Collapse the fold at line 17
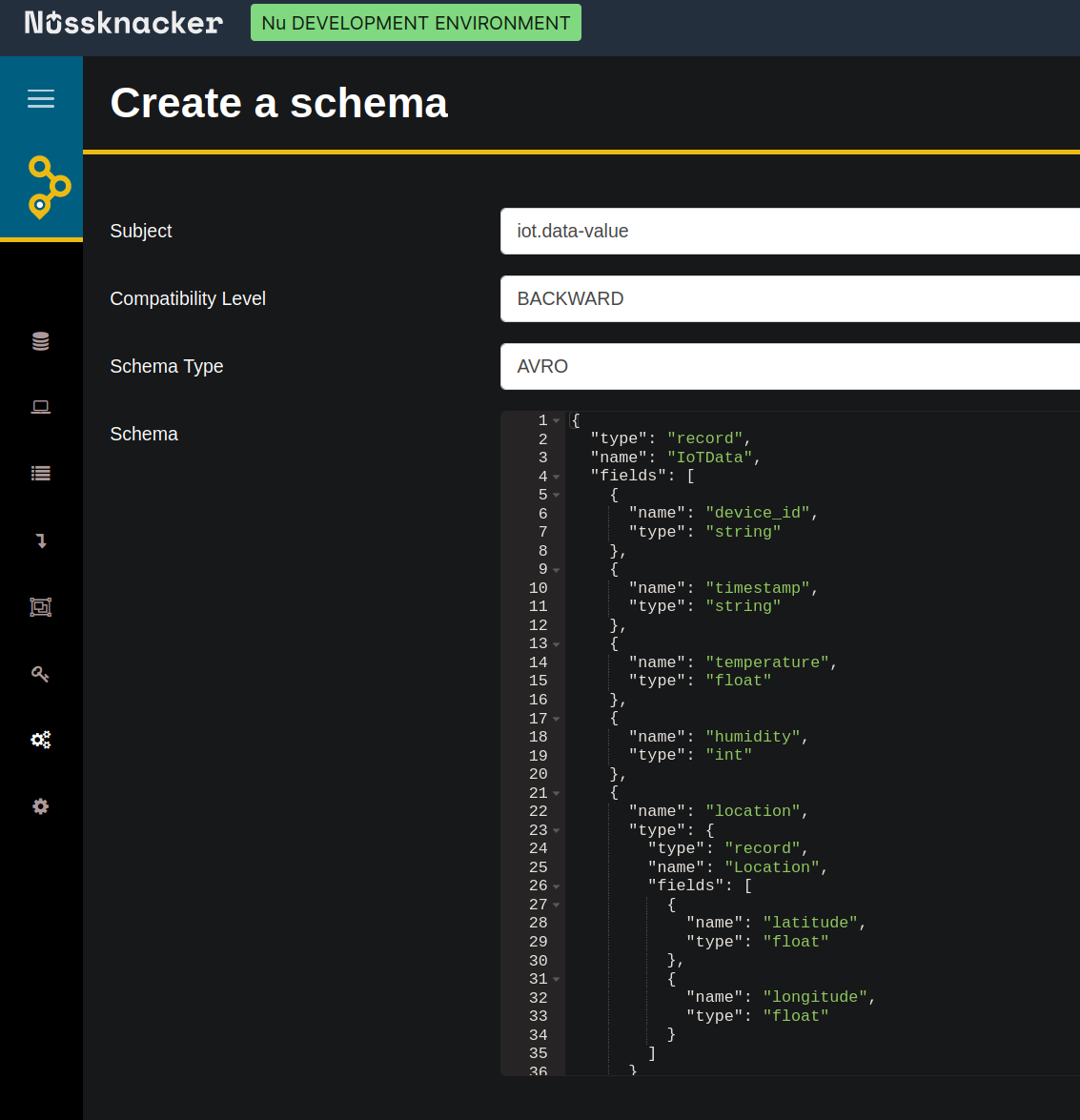Viewport: 1080px width, 1120px height. pos(557,720)
